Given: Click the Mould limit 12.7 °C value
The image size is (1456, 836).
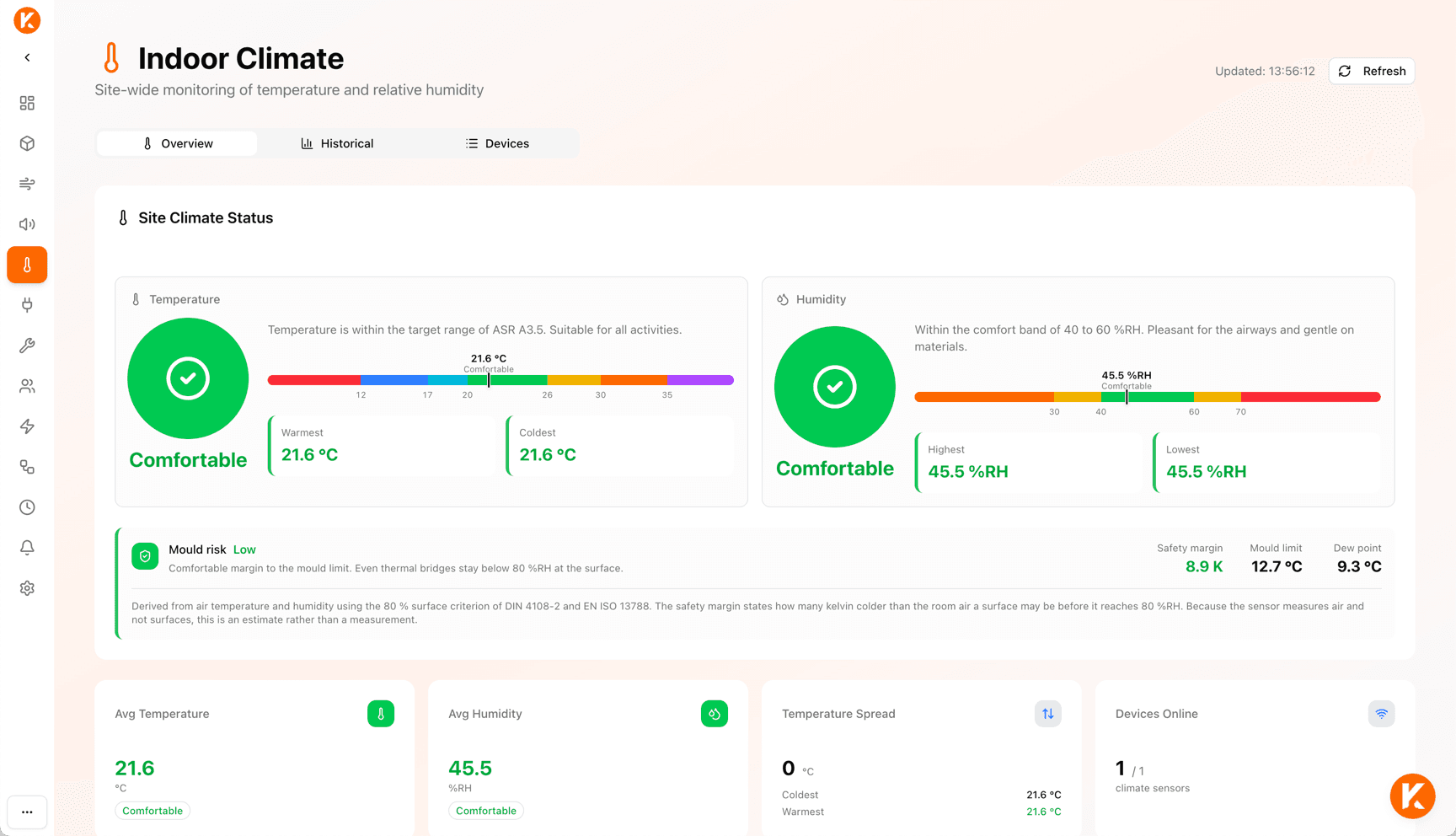Looking at the screenshot, I should [1277, 566].
